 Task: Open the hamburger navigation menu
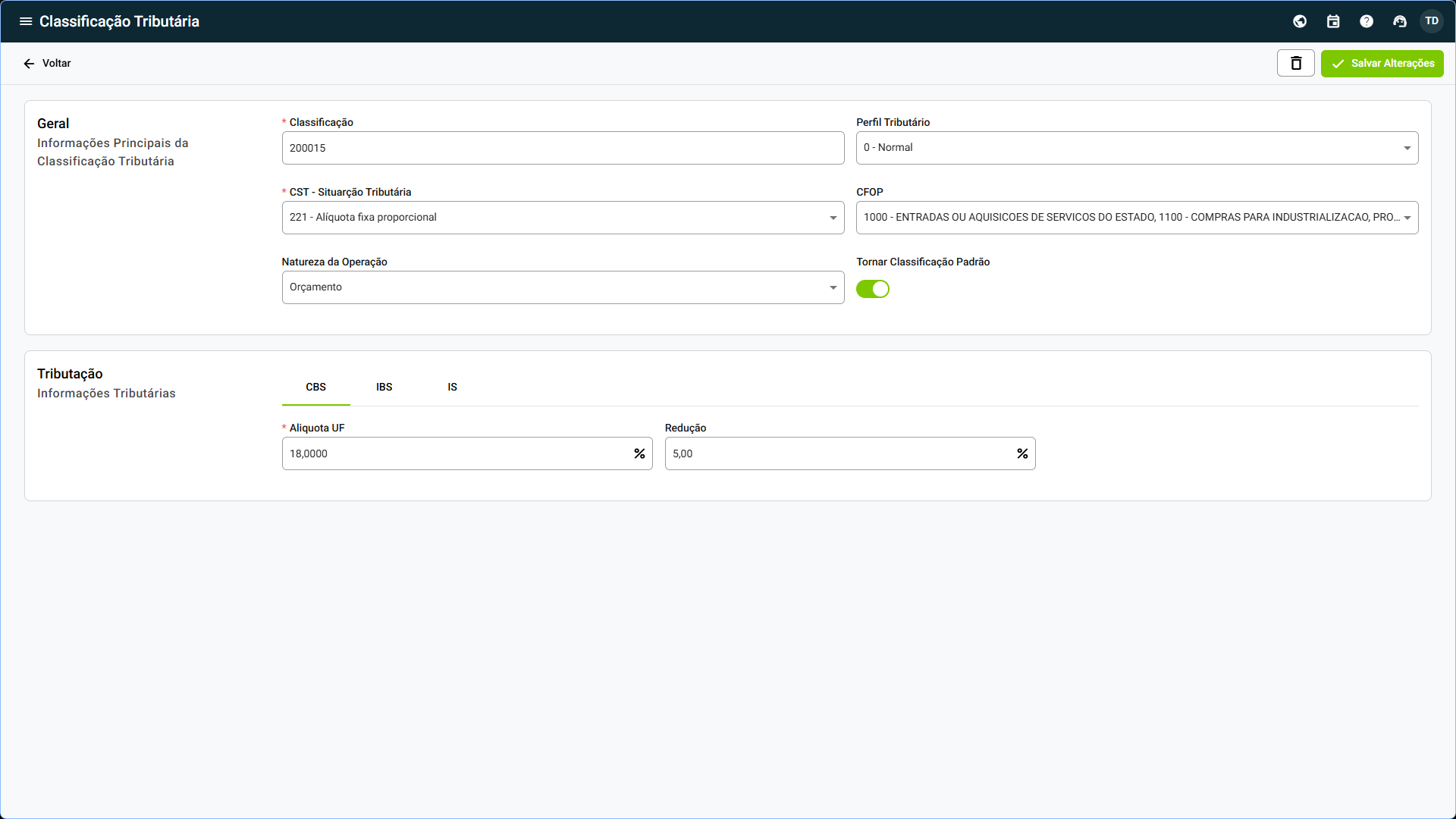(x=26, y=21)
